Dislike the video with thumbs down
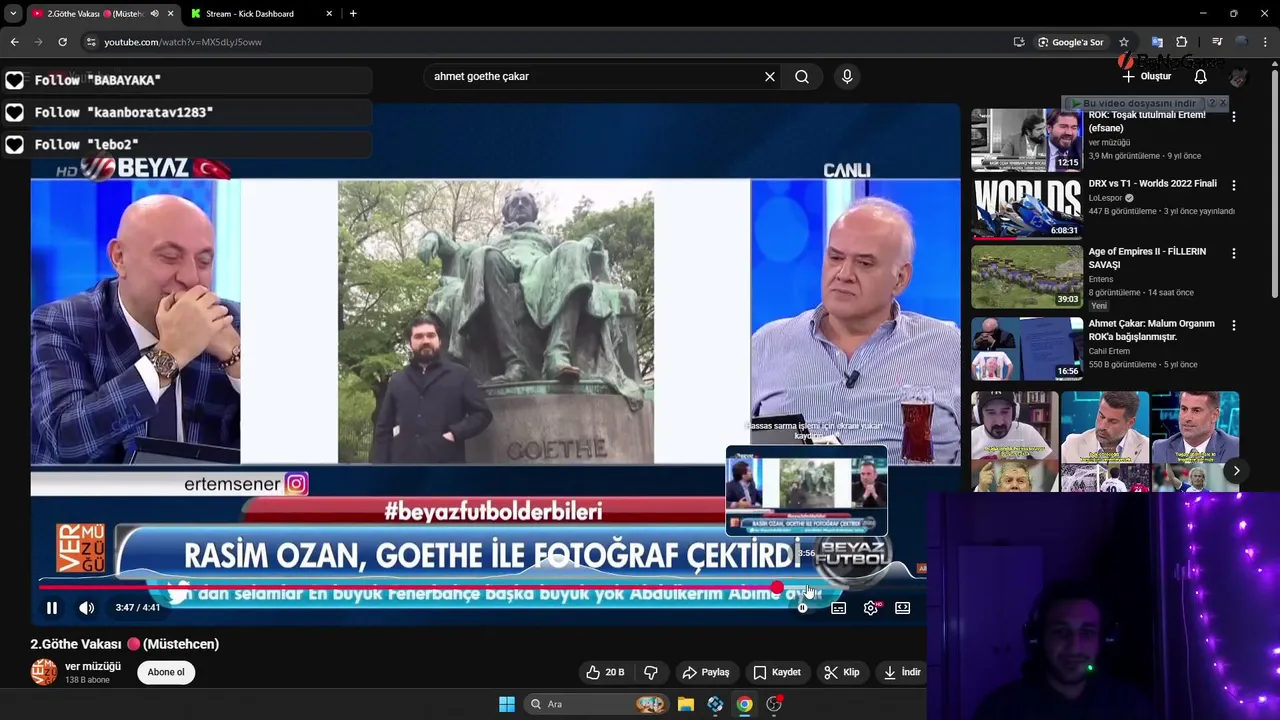 [651, 672]
